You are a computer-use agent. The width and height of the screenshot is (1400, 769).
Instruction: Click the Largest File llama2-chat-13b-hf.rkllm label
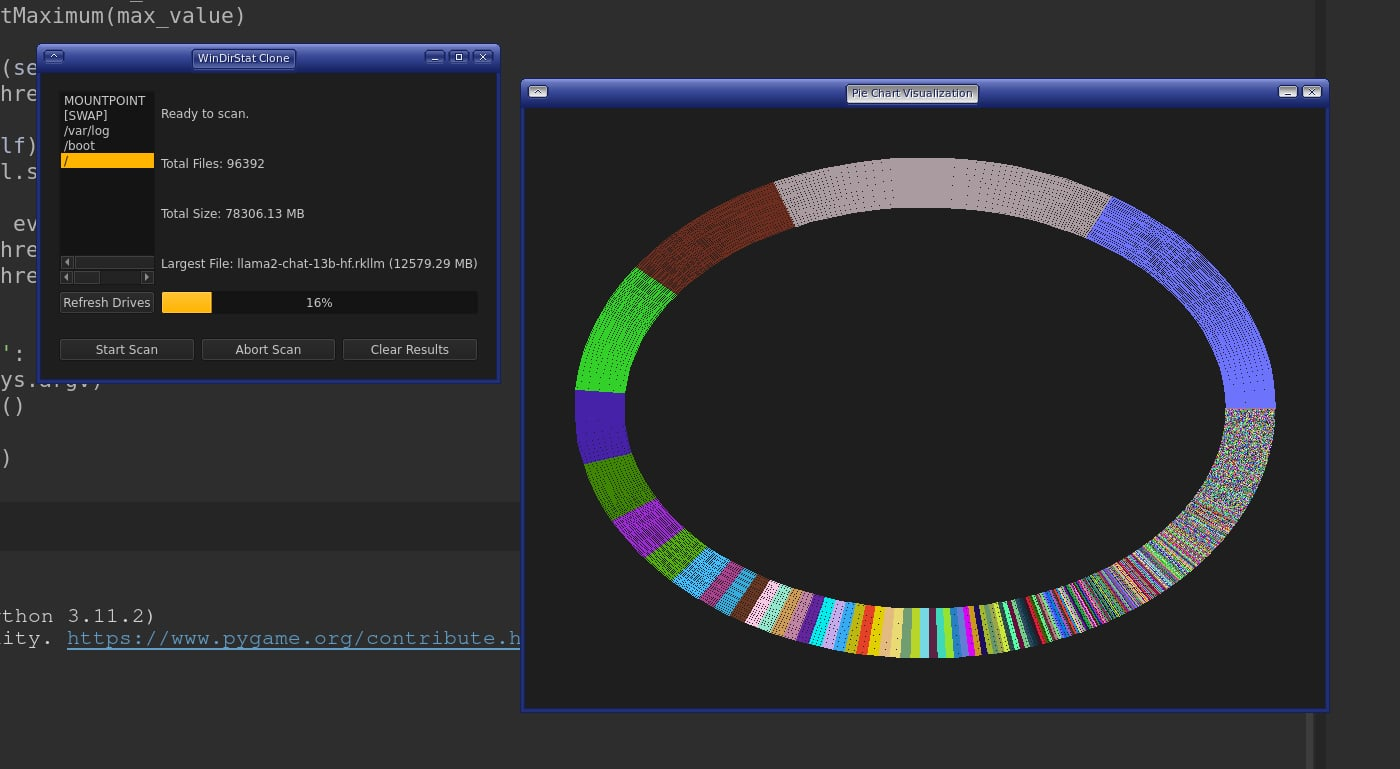pyautogui.click(x=319, y=264)
